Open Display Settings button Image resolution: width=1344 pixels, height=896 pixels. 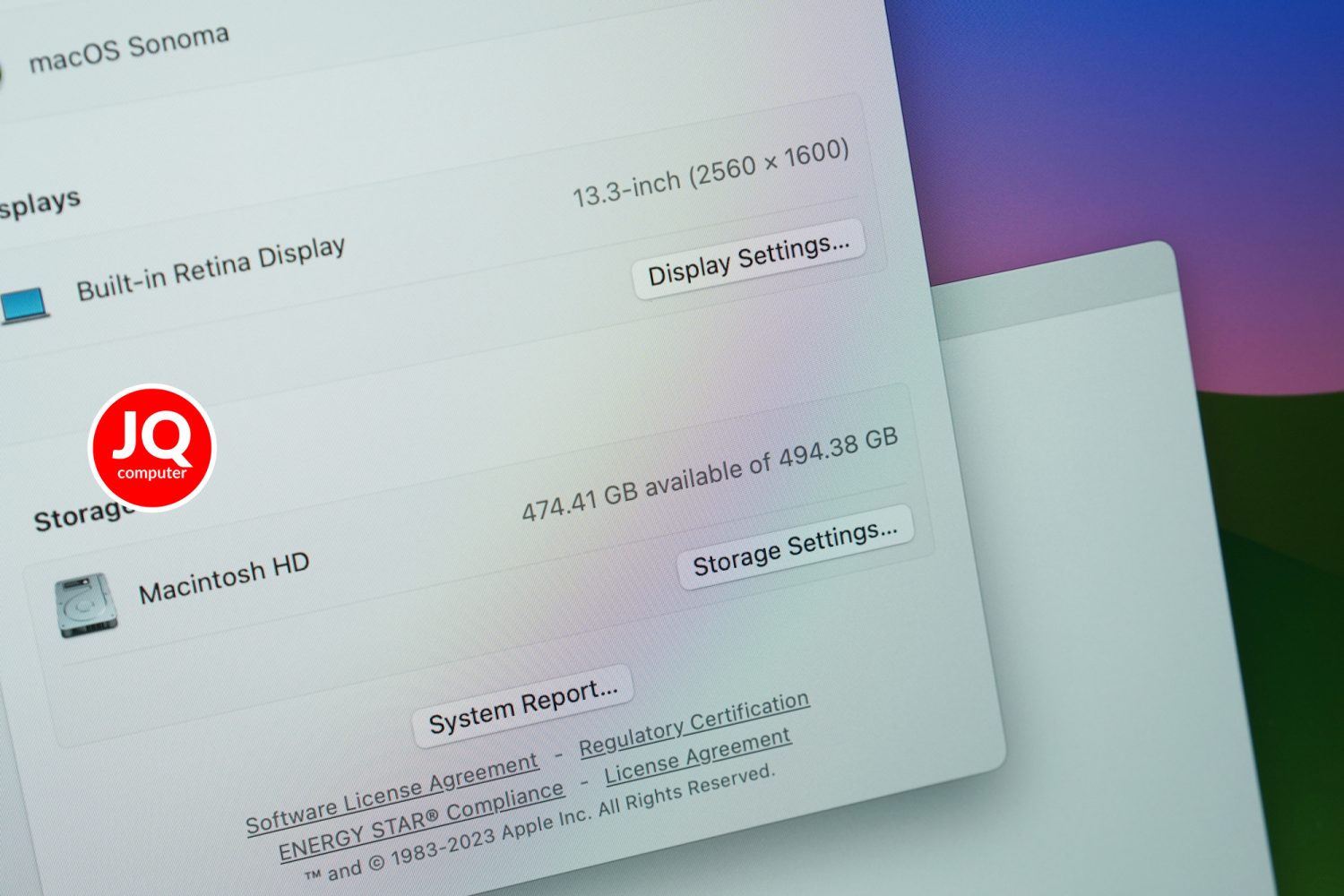point(749,260)
